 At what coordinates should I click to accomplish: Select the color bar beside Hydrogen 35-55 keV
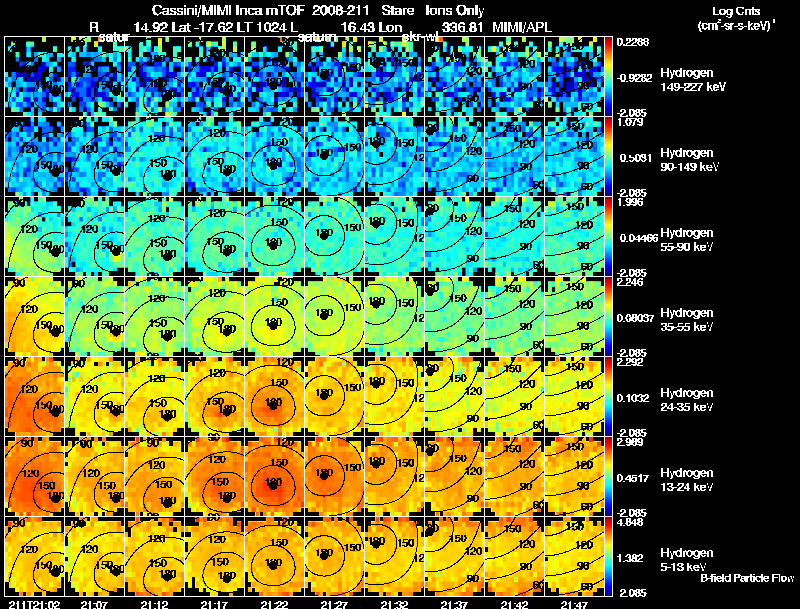tap(608, 317)
